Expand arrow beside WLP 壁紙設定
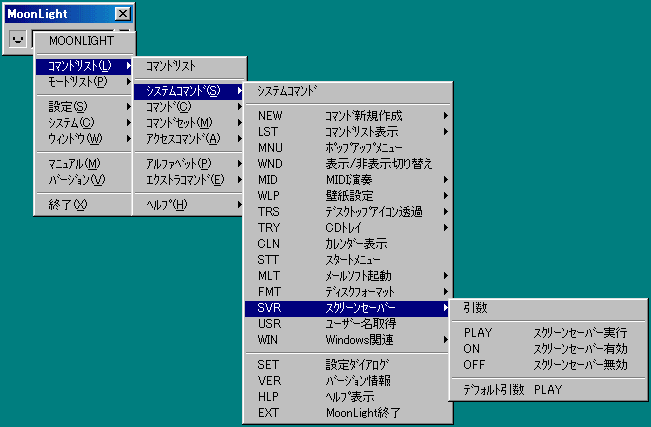Image resolution: width=651 pixels, height=427 pixels. [445, 196]
